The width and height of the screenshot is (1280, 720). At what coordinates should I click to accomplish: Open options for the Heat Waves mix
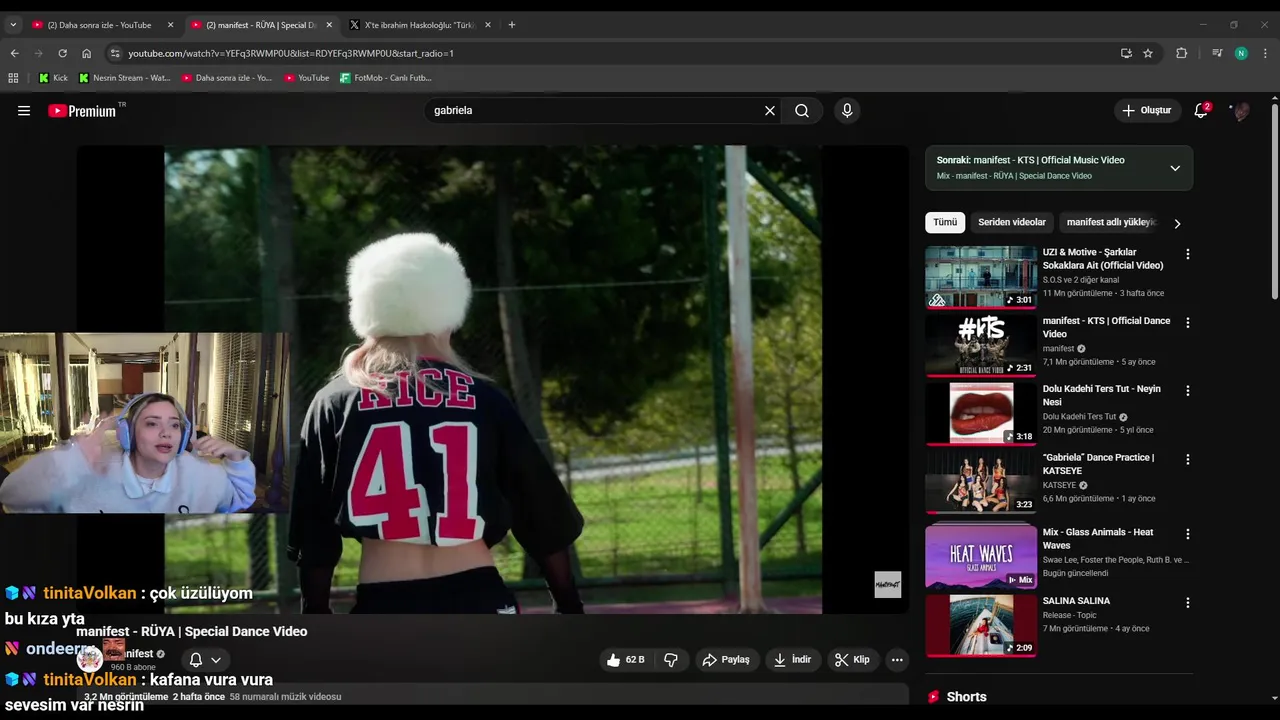(x=1188, y=534)
